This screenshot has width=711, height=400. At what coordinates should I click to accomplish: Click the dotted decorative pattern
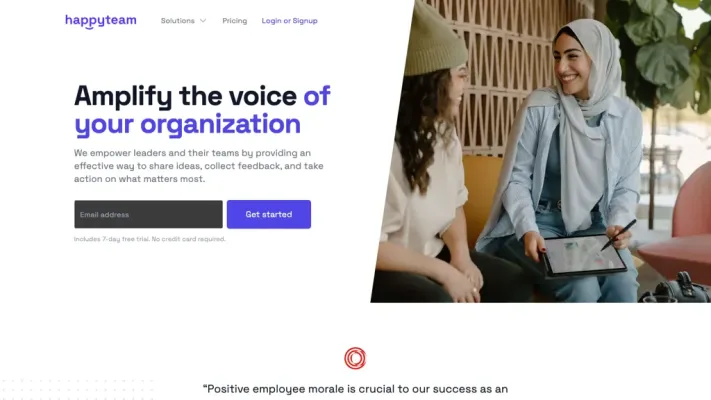point(77,389)
